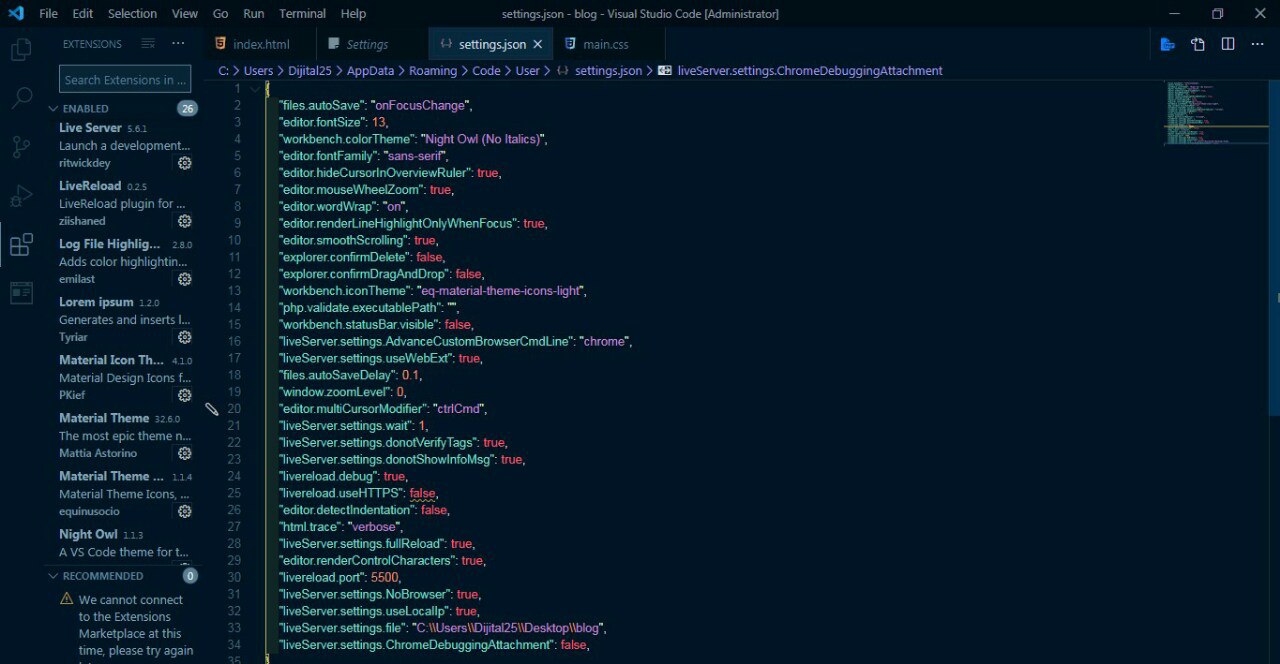Image resolution: width=1280 pixels, height=664 pixels.
Task: Open Material Theme manage gear
Action: tap(185, 453)
